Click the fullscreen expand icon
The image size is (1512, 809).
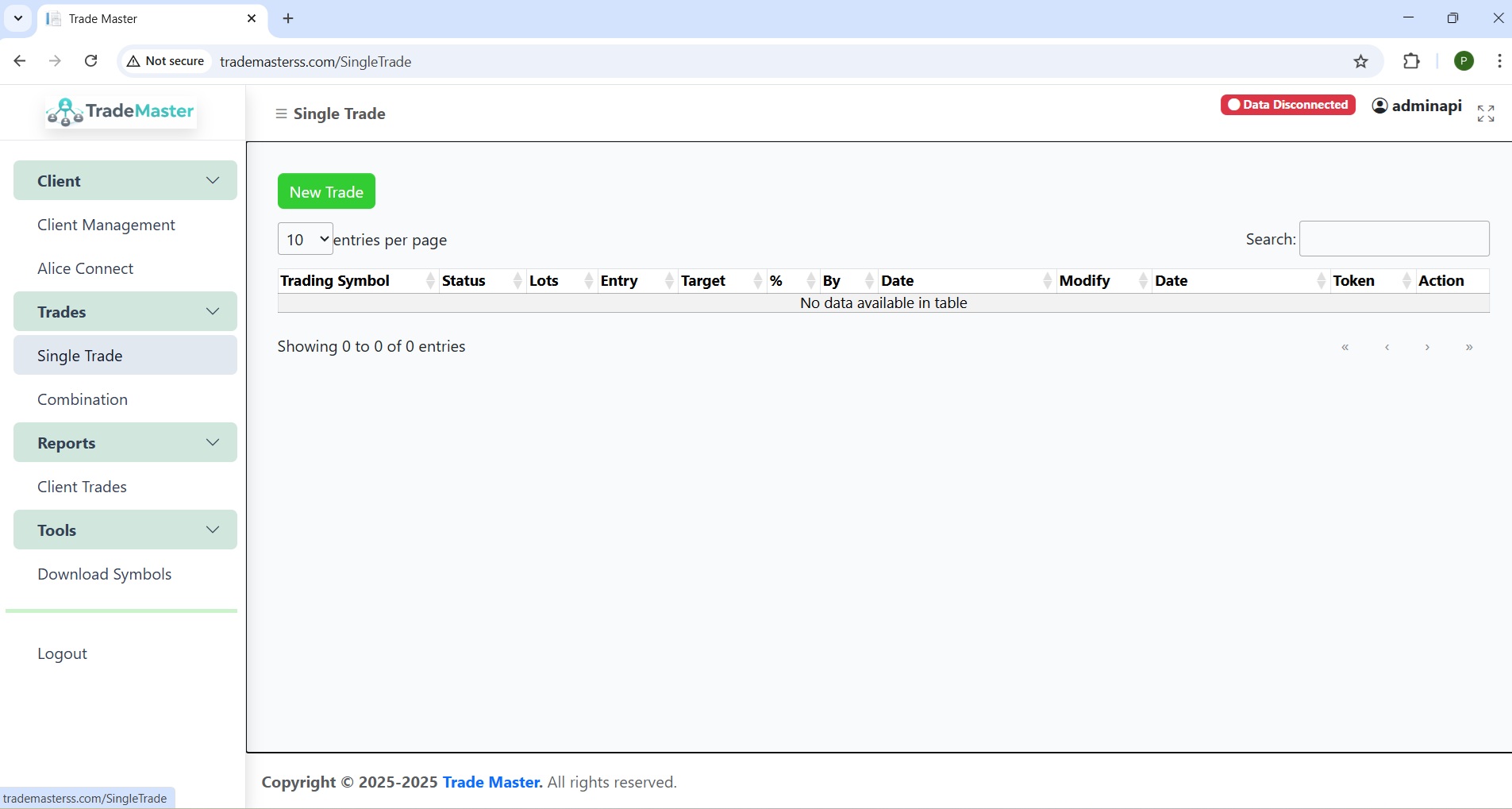[1486, 114]
